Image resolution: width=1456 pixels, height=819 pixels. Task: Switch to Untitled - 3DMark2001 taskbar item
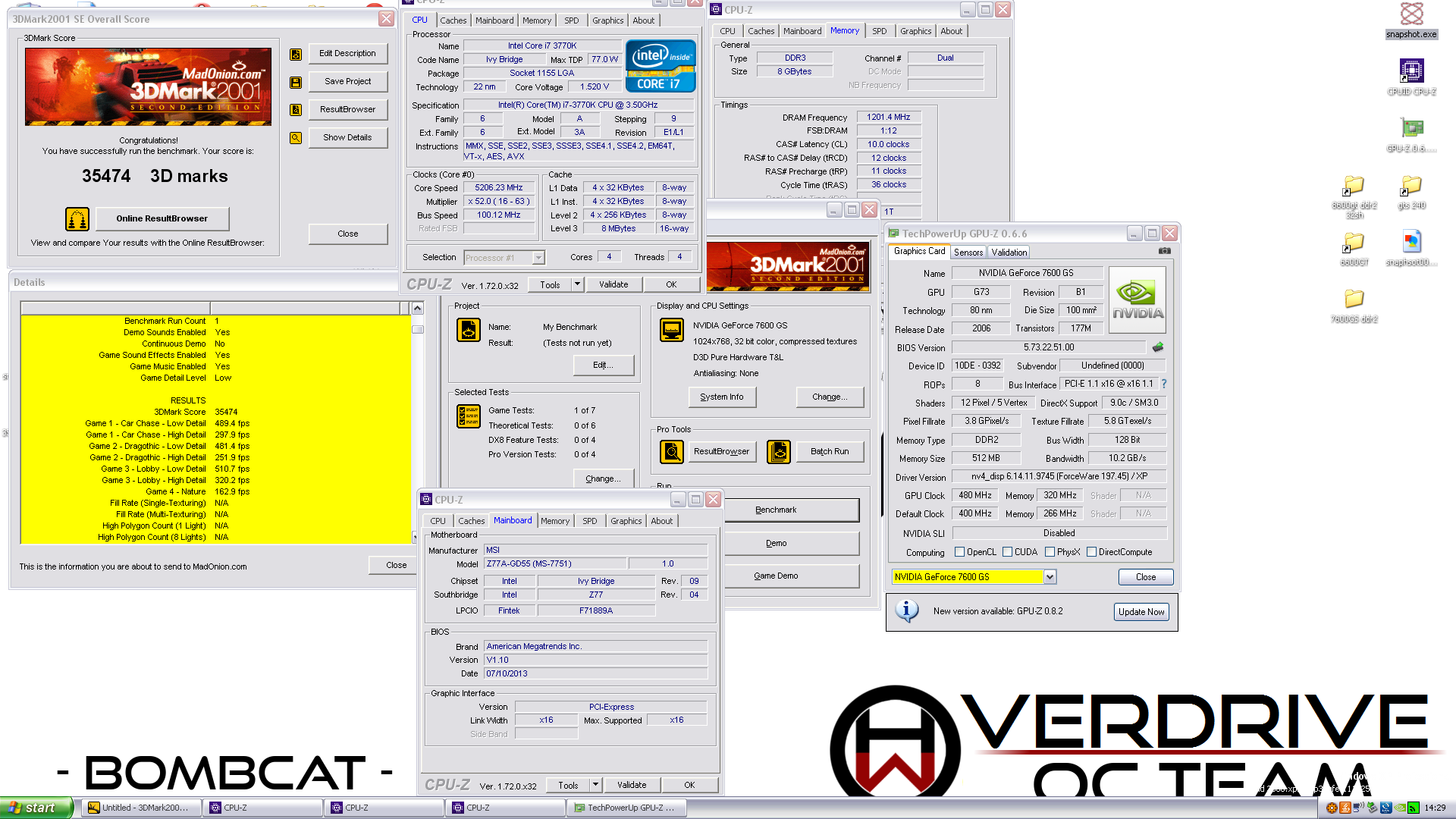tap(143, 808)
